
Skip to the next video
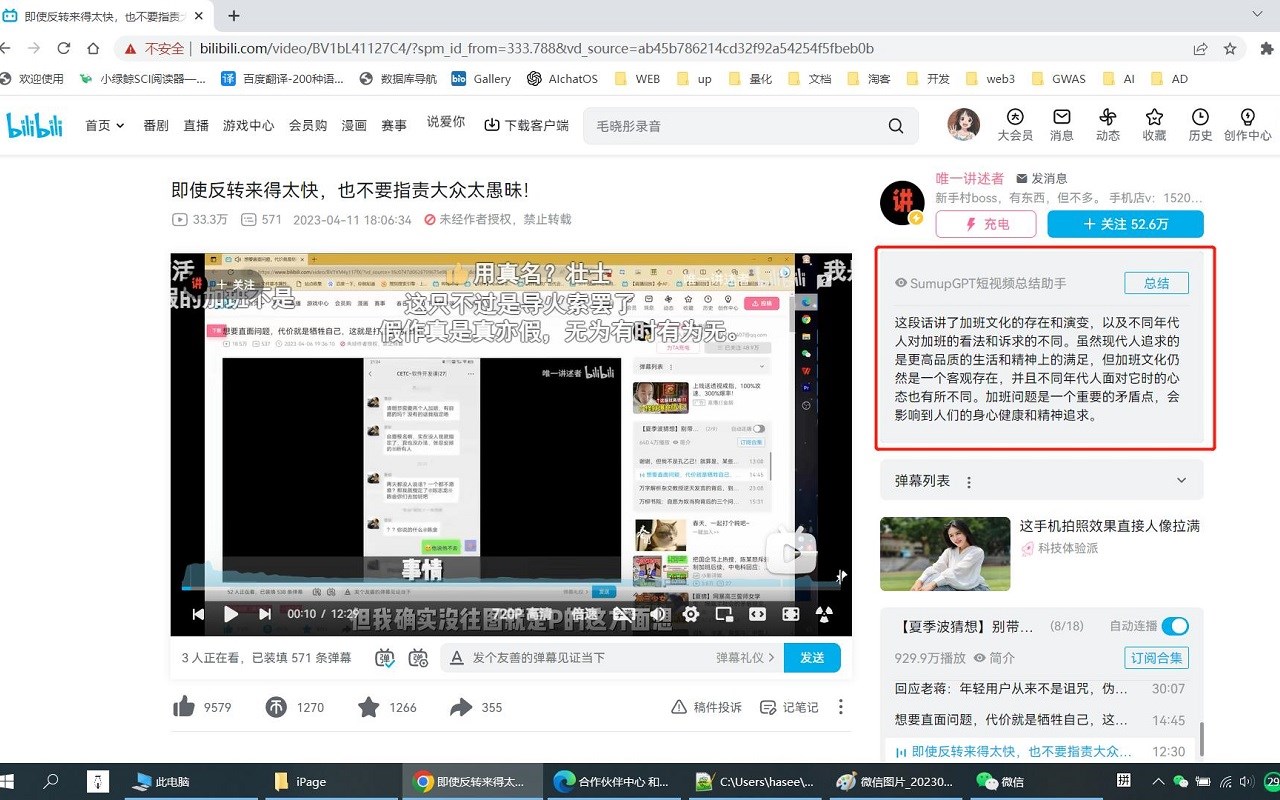[265, 614]
